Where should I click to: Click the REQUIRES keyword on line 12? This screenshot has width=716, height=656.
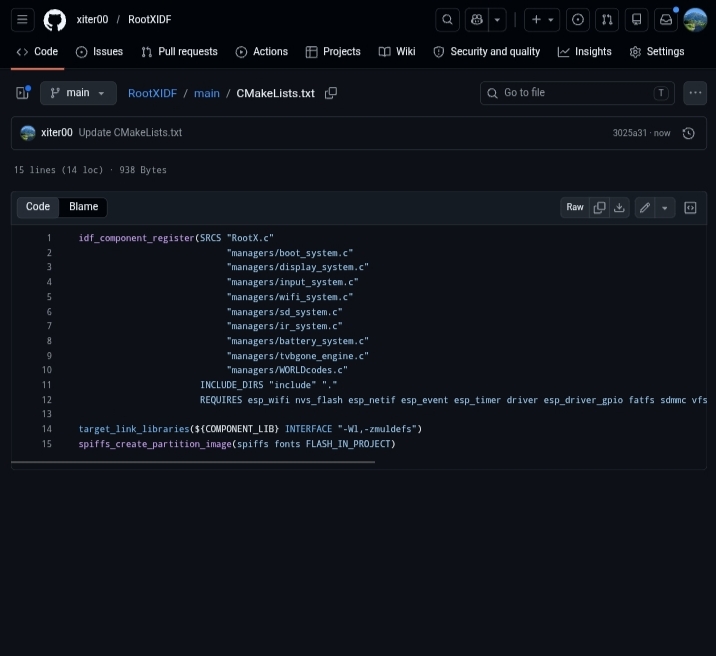[221, 400]
